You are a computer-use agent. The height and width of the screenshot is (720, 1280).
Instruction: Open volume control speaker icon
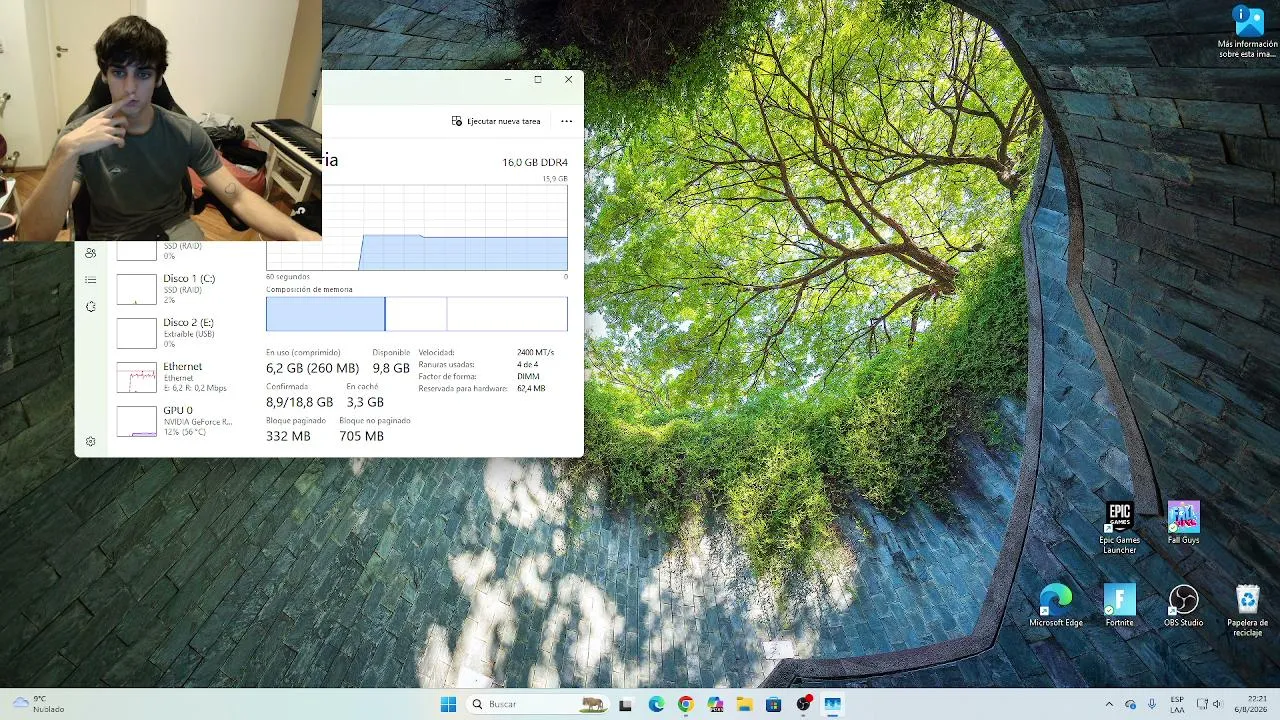(1217, 704)
